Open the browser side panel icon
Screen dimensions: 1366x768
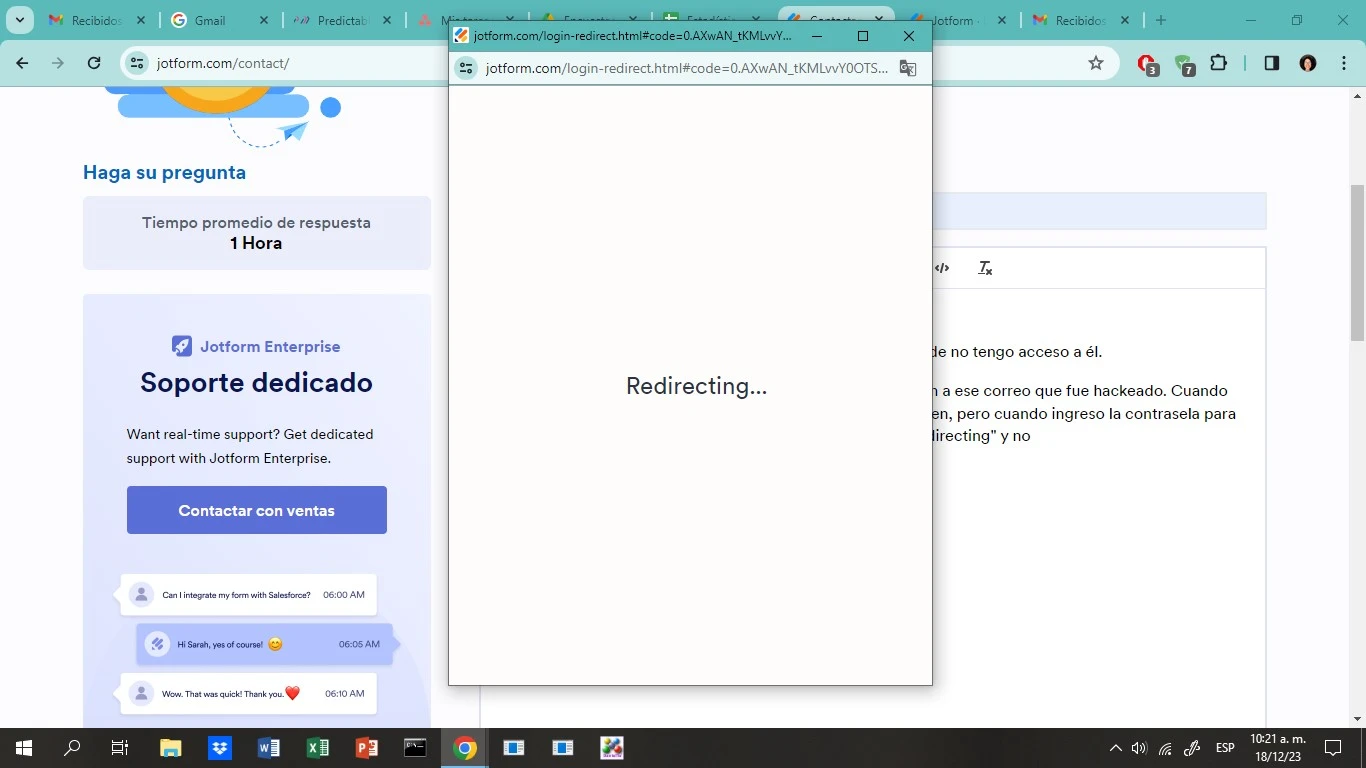pos(1271,62)
